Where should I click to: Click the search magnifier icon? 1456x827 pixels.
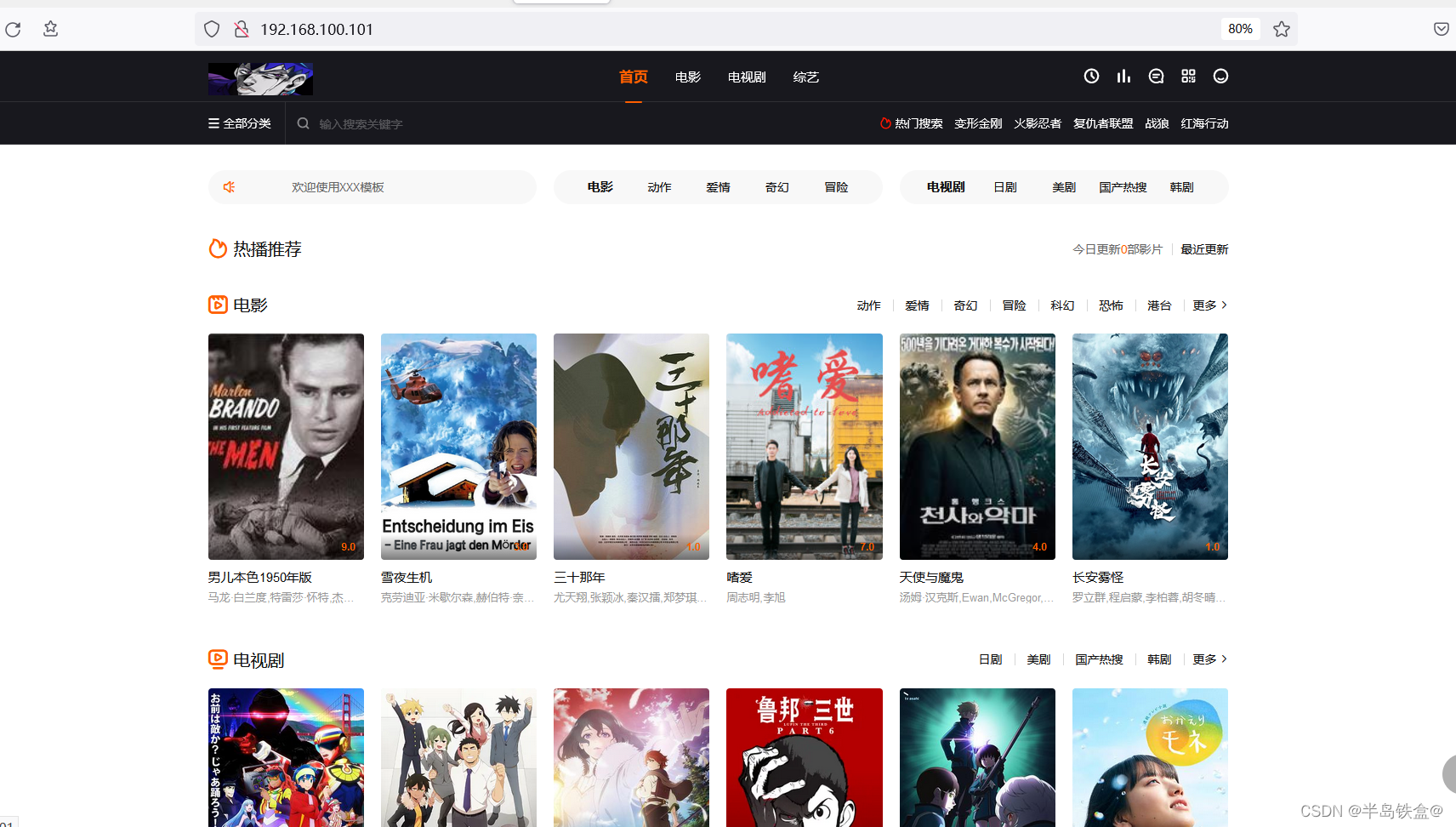pyautogui.click(x=303, y=123)
